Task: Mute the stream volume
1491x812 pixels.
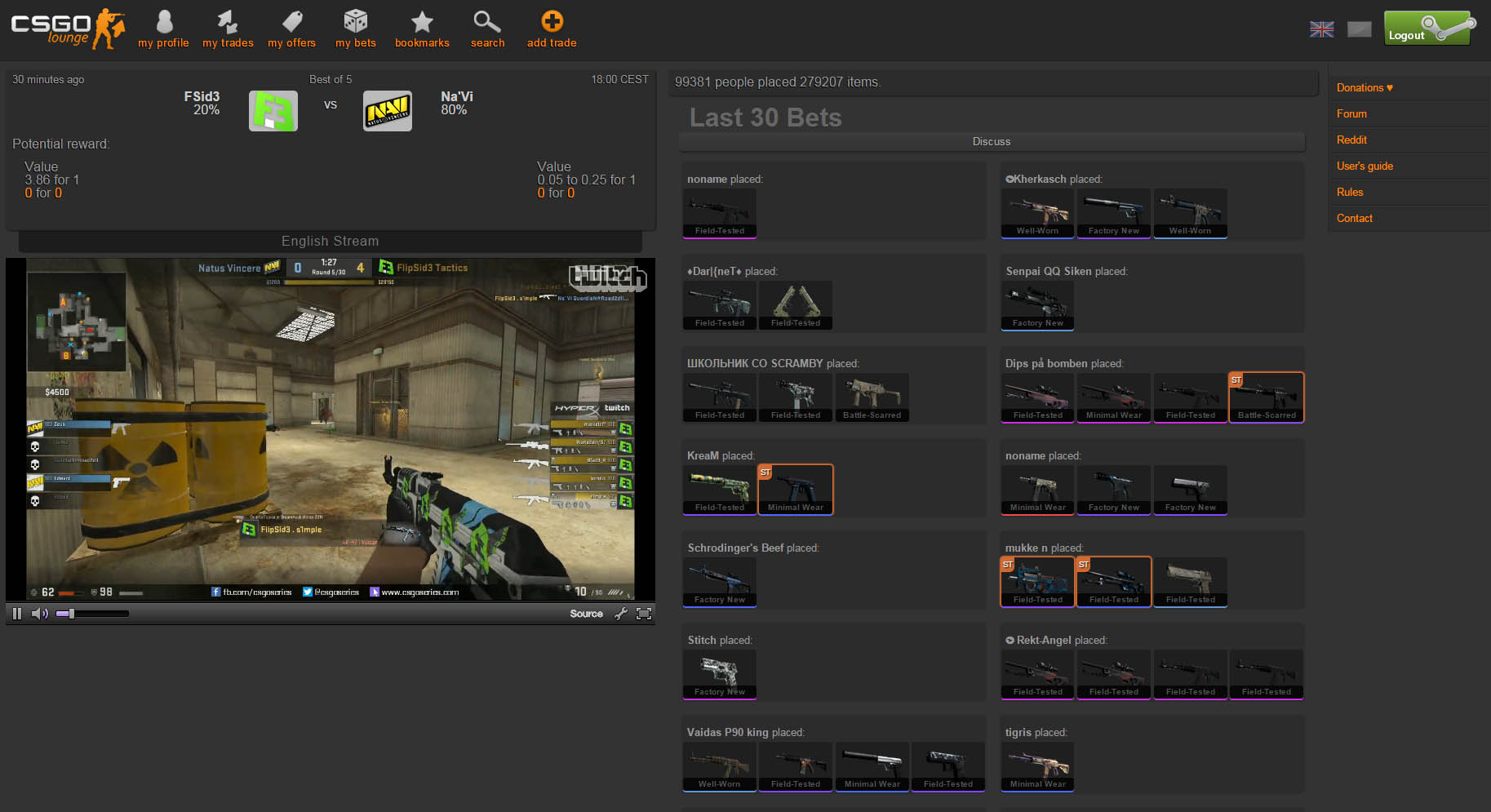Action: tap(40, 614)
